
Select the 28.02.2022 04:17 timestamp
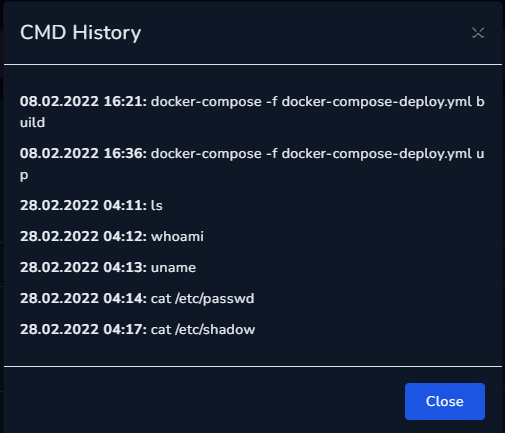(x=83, y=329)
